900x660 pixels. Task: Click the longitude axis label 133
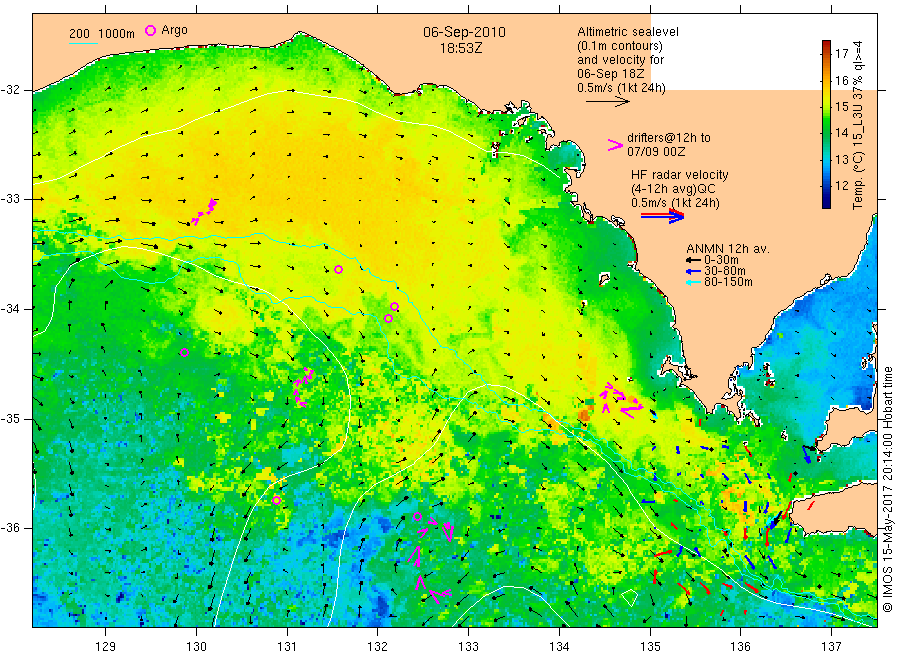pyautogui.click(x=468, y=647)
